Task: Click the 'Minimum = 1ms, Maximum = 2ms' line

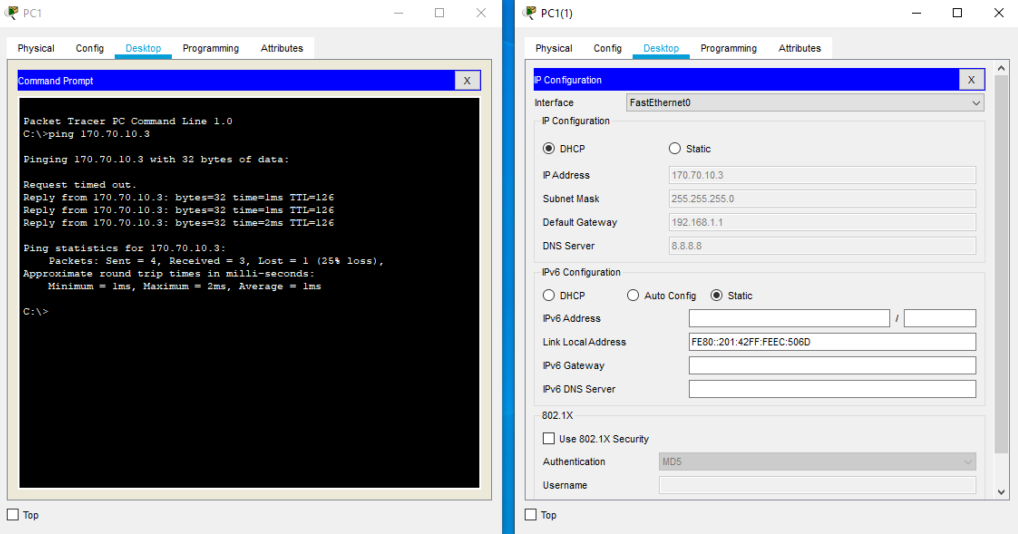Action: tap(184, 286)
